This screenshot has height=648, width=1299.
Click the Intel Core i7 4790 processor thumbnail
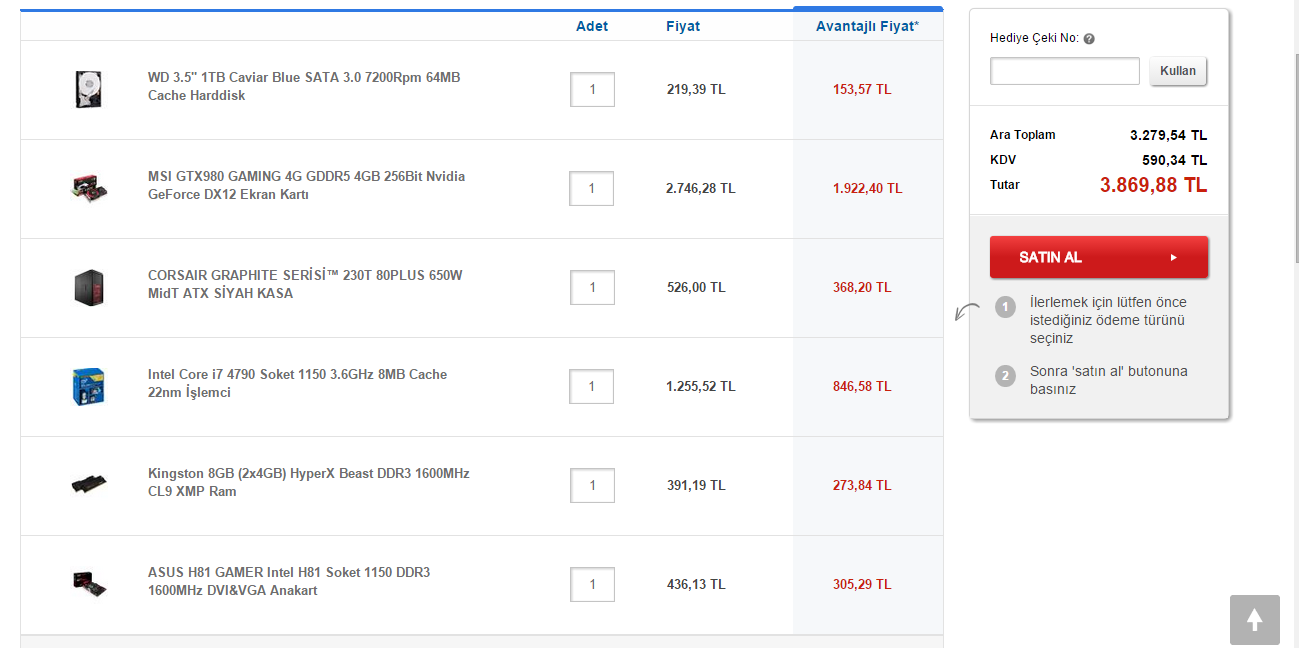click(x=89, y=386)
